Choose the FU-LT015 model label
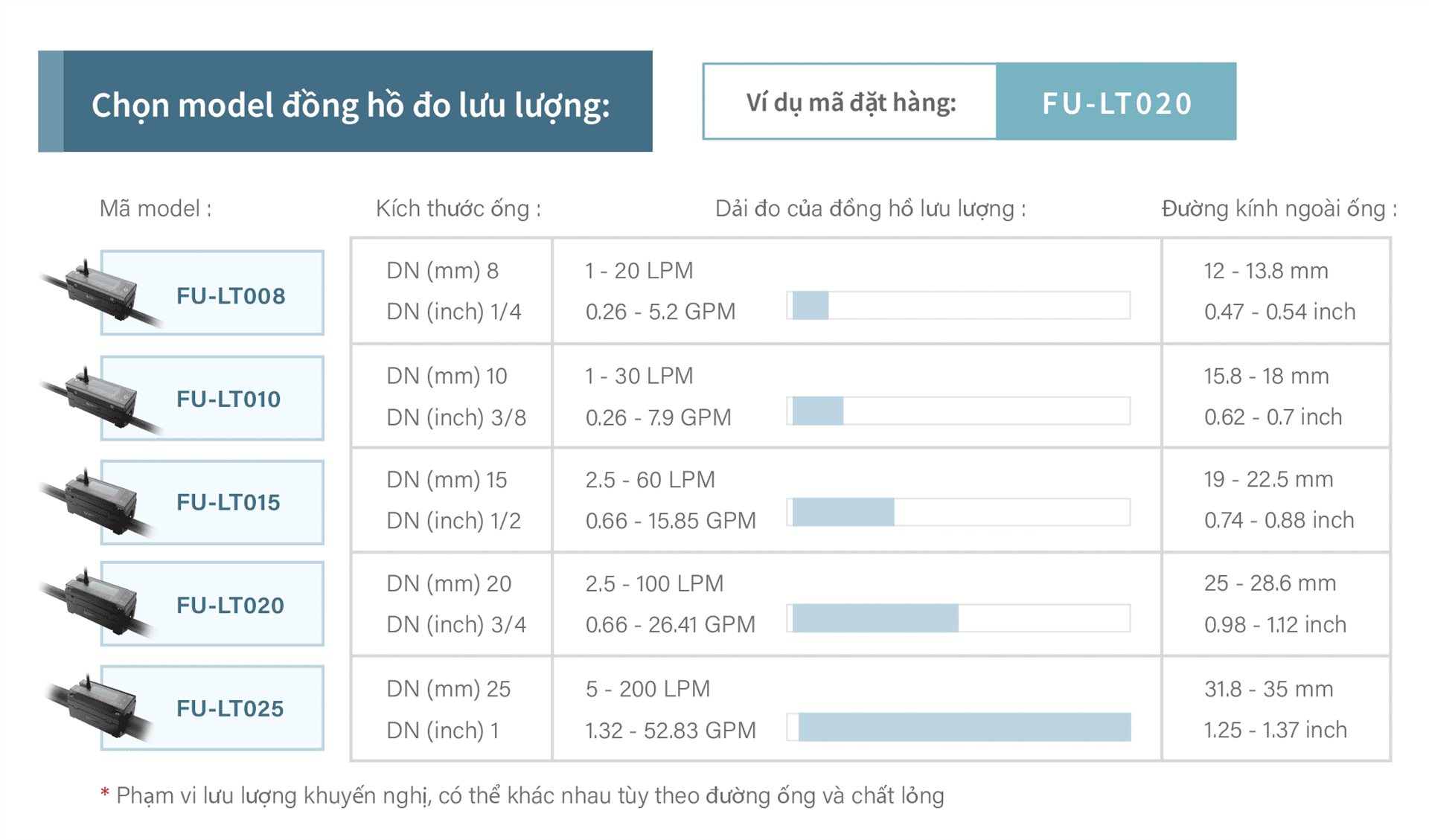This screenshot has width=1429, height=840. coord(228,502)
